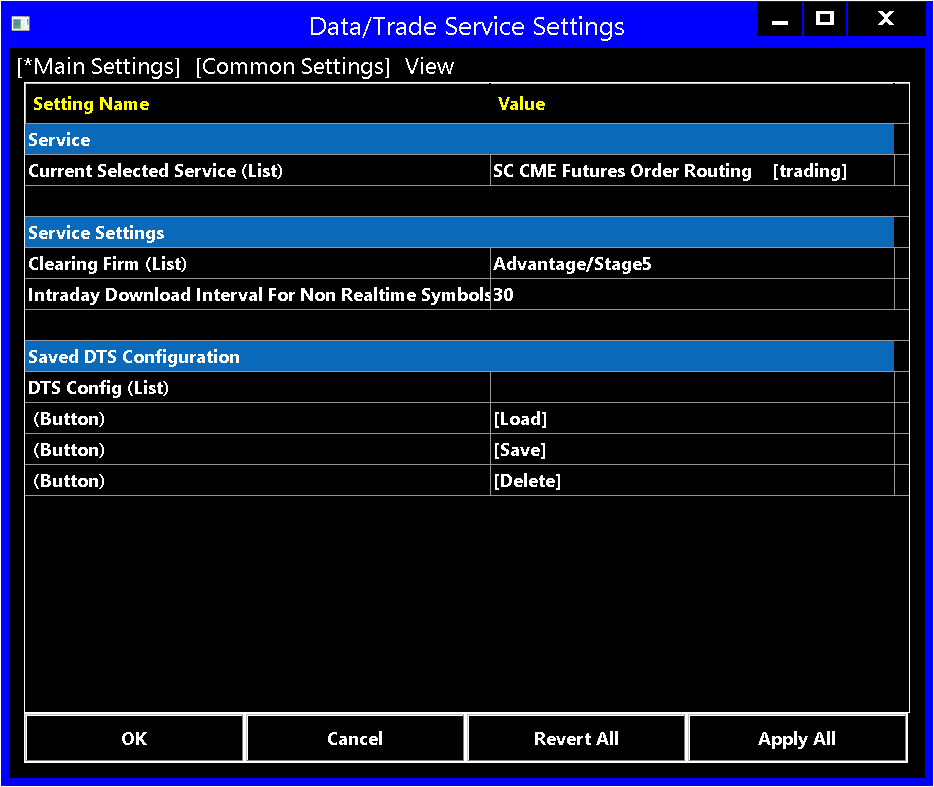Image resolution: width=934 pixels, height=787 pixels.
Task: Confirm settings with the OK button
Action: point(135,738)
